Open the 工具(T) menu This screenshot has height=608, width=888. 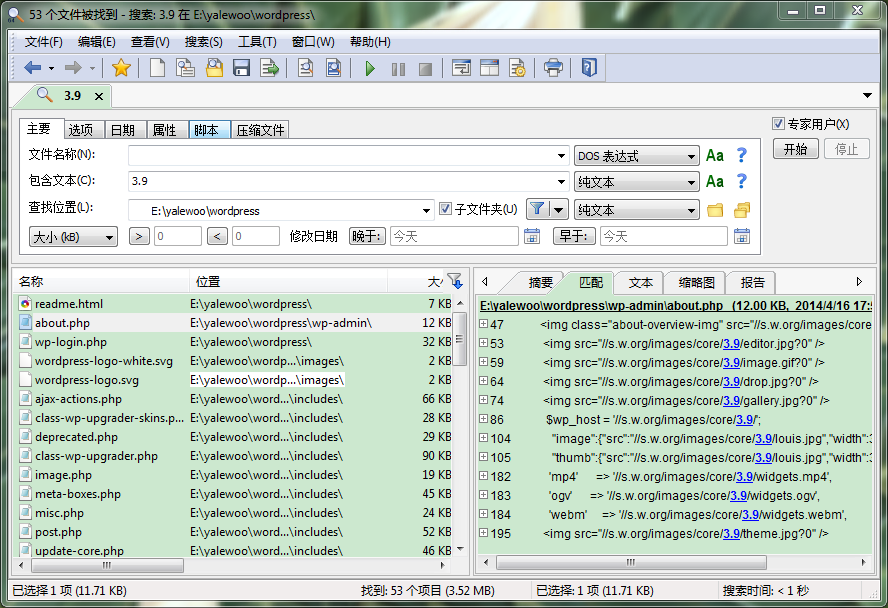coord(257,42)
